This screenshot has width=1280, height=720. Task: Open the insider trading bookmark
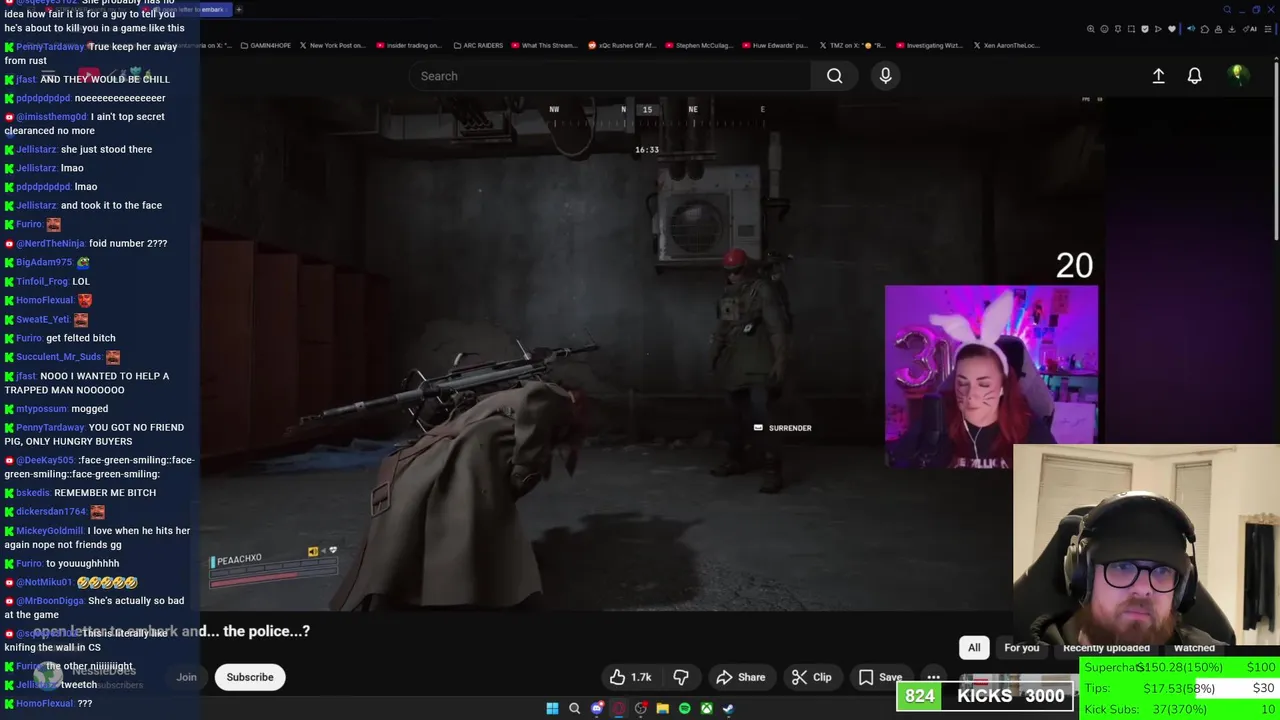tap(408, 45)
